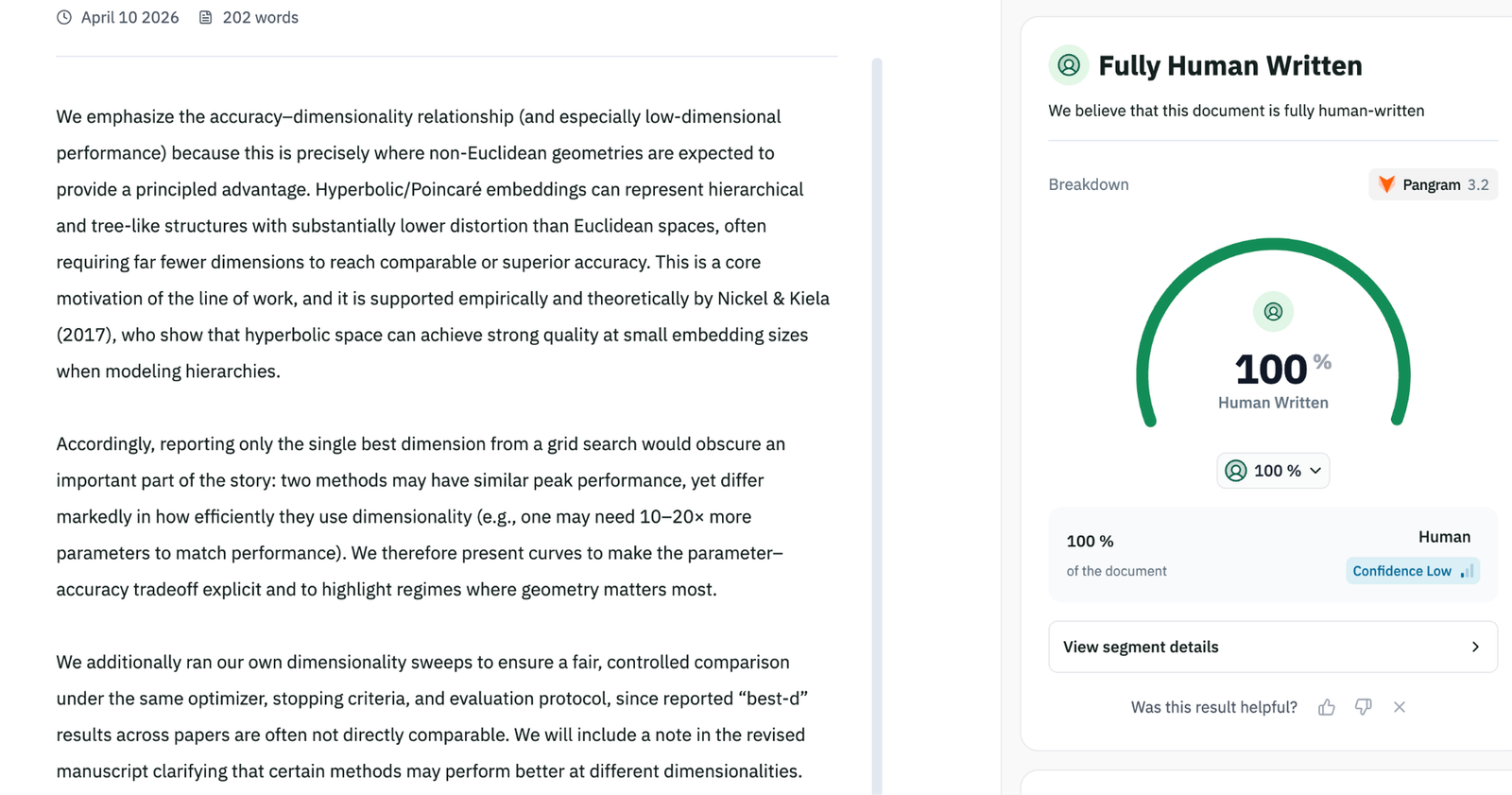The width and height of the screenshot is (1512, 795).
Task: Click the chevron on View segment details
Action: [x=1474, y=647]
